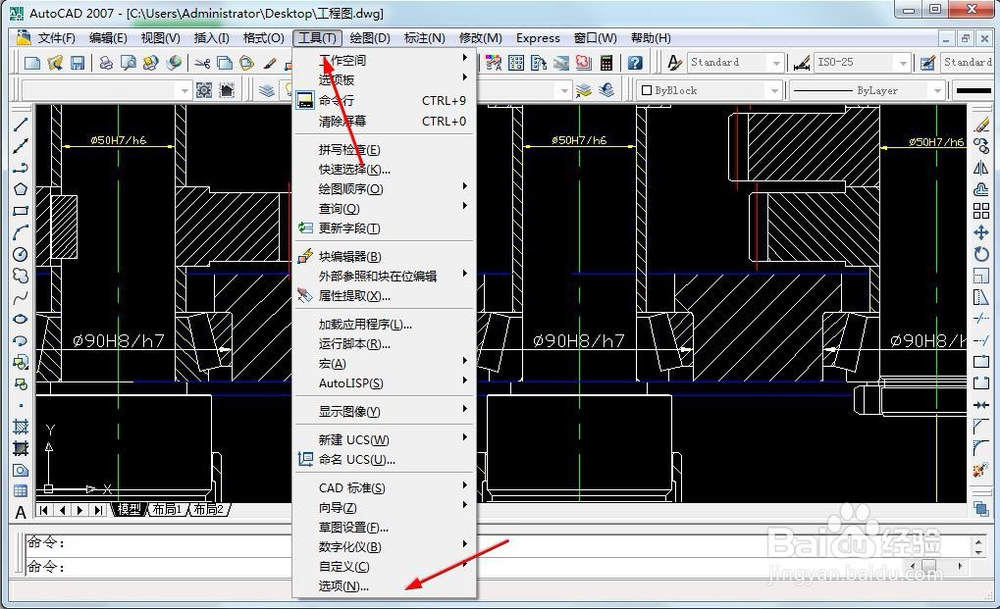Select the Spline tool

pyautogui.click(x=20, y=297)
